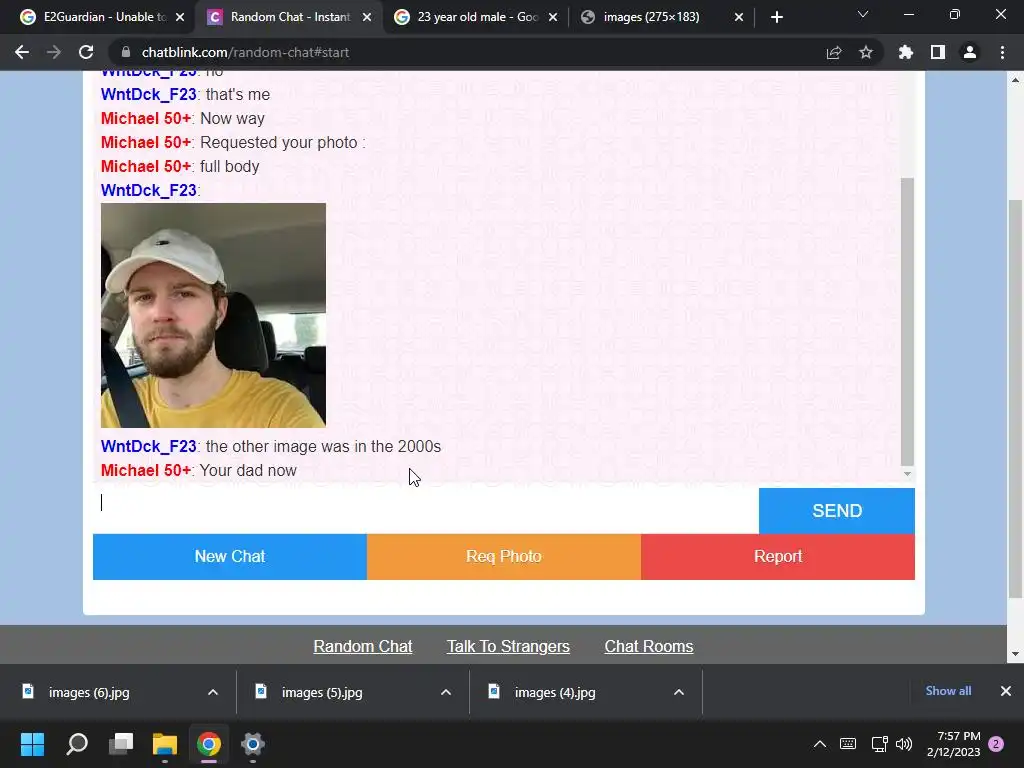Bookmark this page with the star icon
1024x768 pixels.
tap(866, 52)
